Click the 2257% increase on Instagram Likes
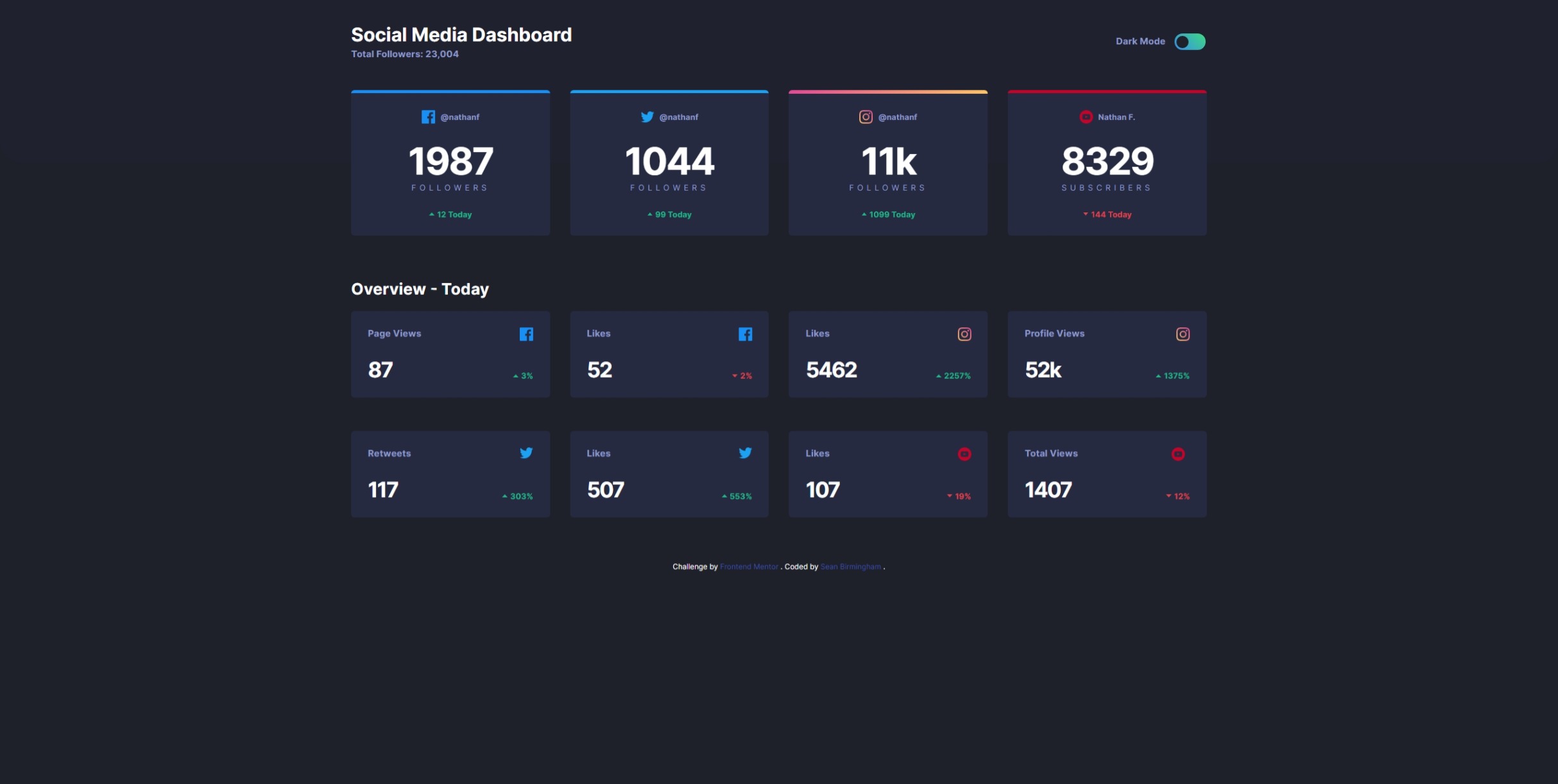This screenshot has height=784, width=1558. click(954, 376)
